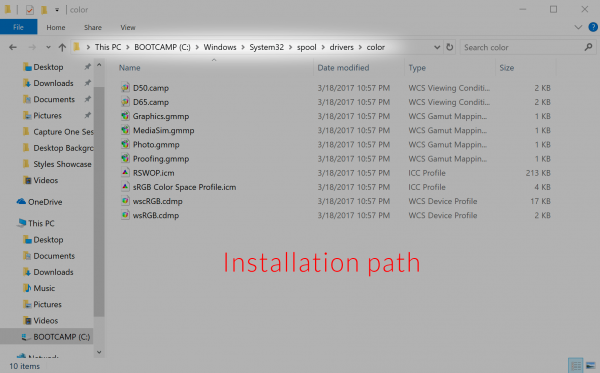600x373 pixels.
Task: Select This PC in navigation pane
Action: tap(41, 223)
